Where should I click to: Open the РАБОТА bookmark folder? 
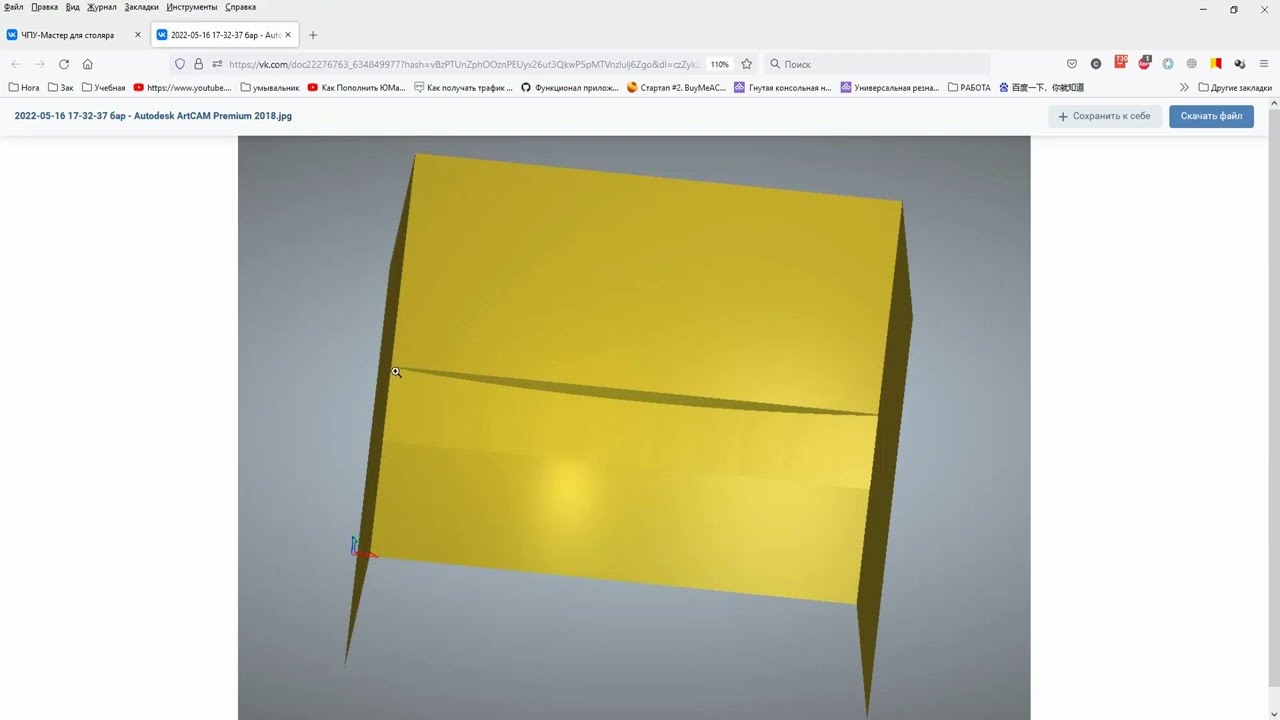point(969,88)
